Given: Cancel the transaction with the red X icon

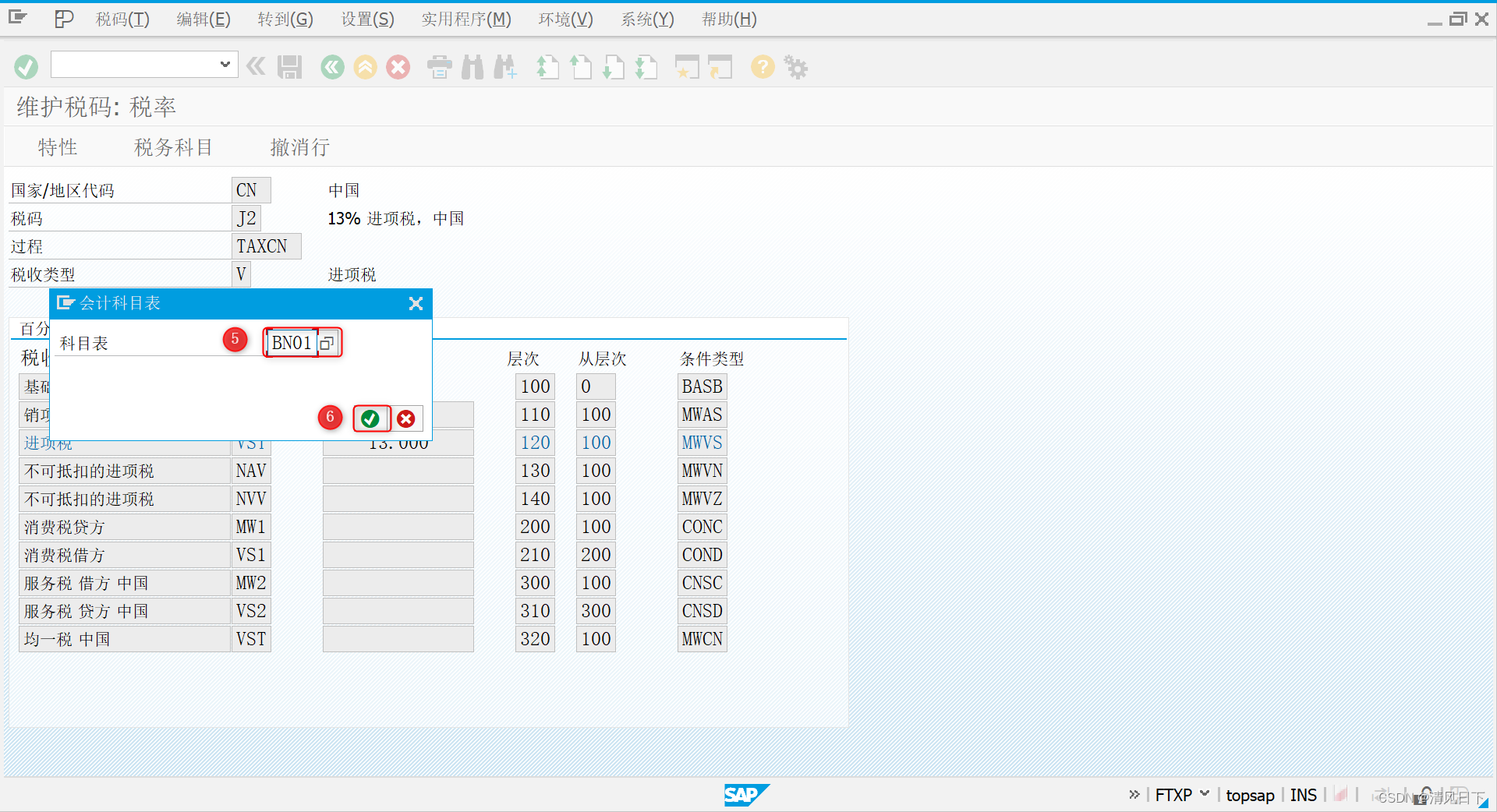Looking at the screenshot, I should click(x=398, y=67).
